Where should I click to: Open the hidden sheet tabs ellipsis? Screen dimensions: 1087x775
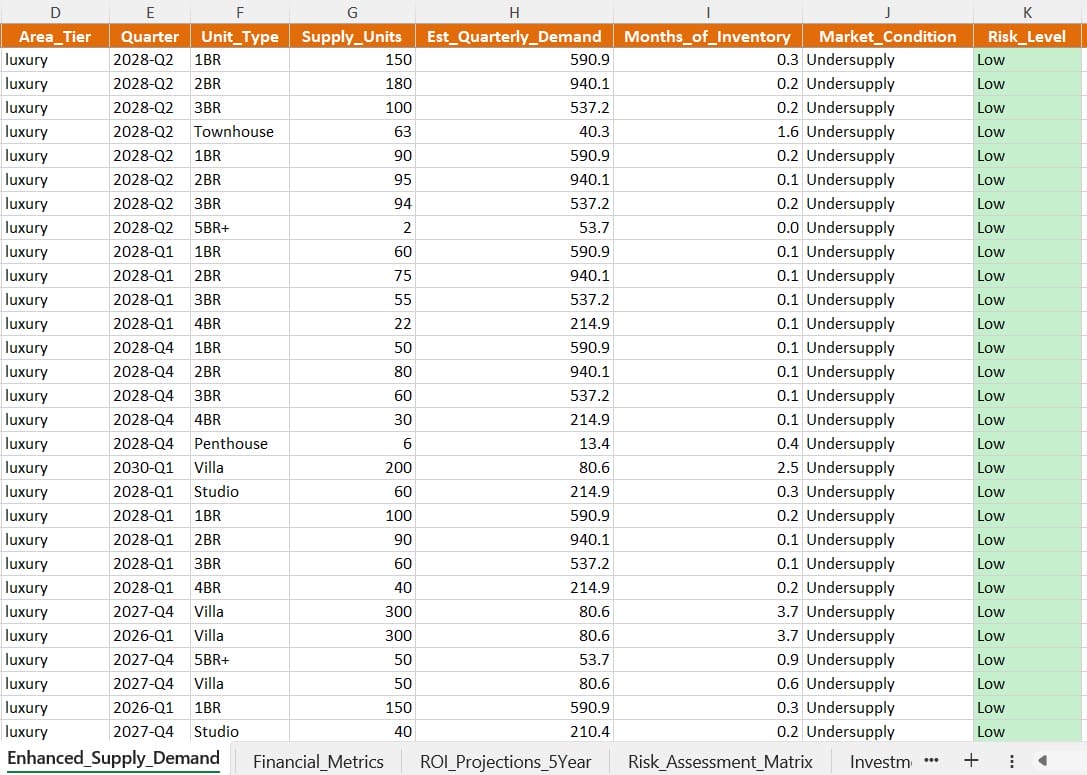932,760
